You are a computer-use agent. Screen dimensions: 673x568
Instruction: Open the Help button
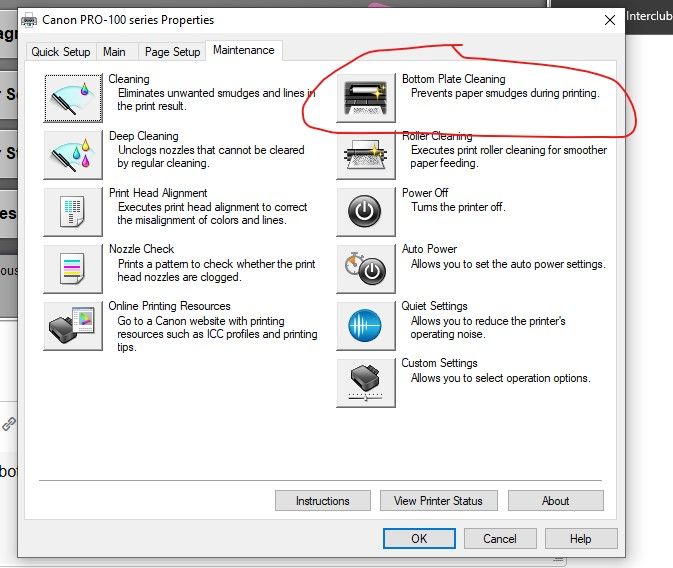pyautogui.click(x=581, y=538)
